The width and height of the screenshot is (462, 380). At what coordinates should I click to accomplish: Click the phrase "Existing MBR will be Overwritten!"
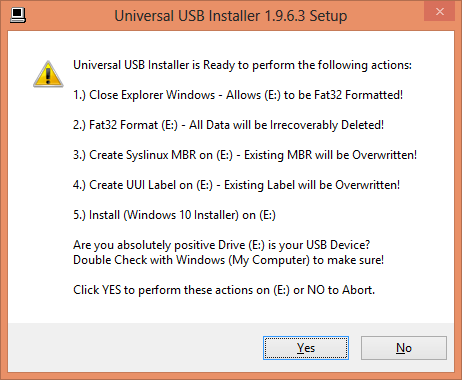point(331,155)
